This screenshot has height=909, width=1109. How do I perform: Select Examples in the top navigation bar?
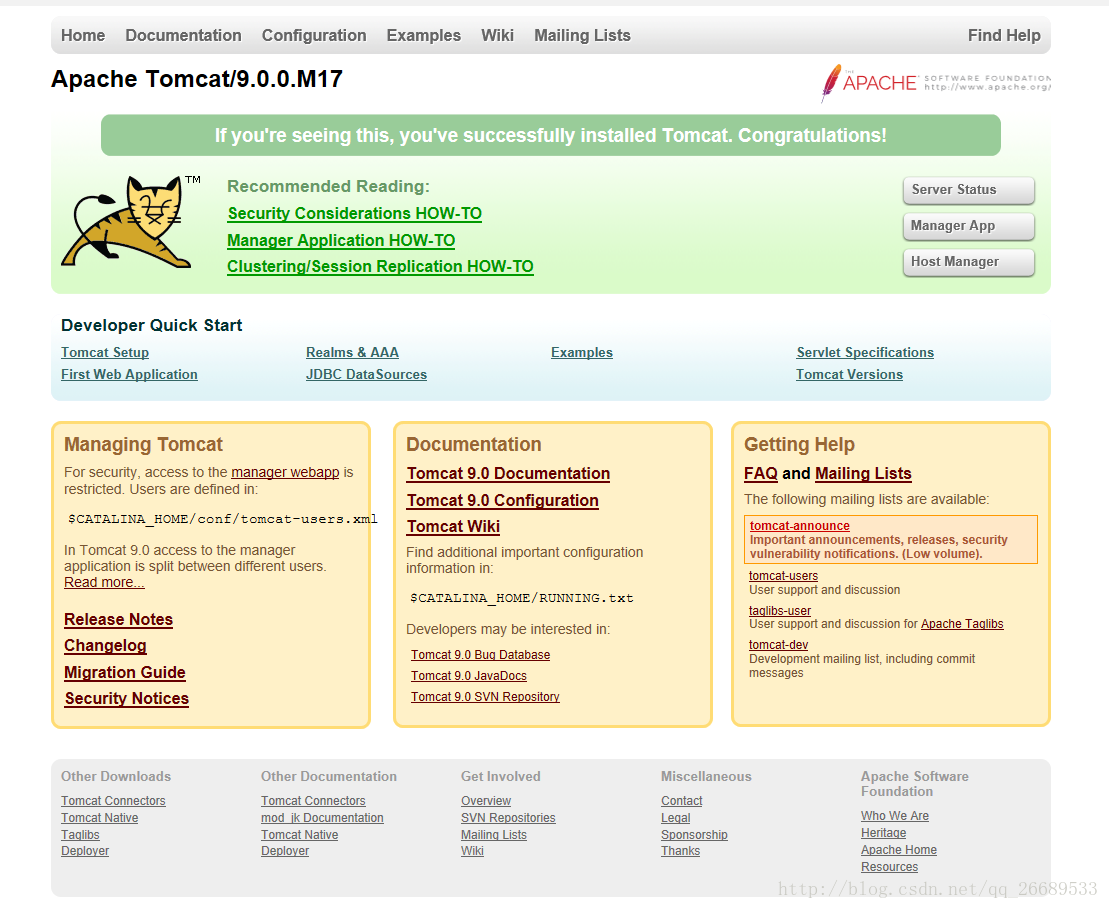424,35
